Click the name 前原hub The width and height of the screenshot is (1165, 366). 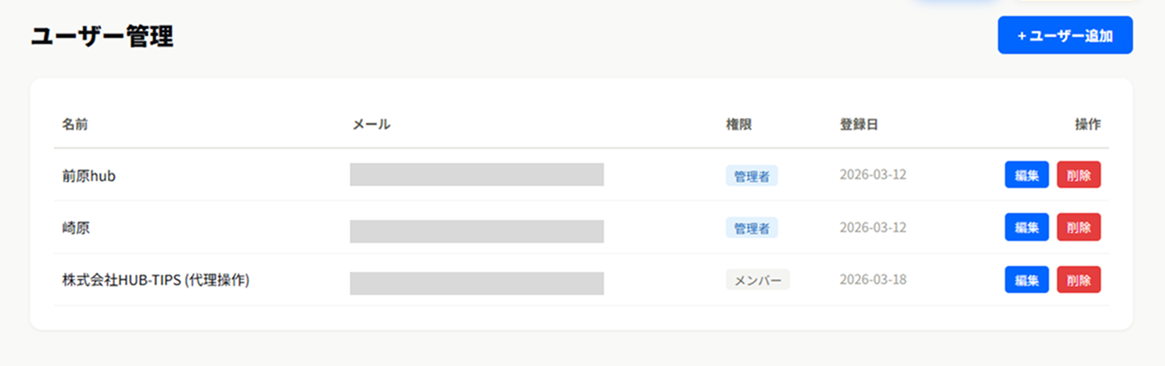(x=88, y=175)
